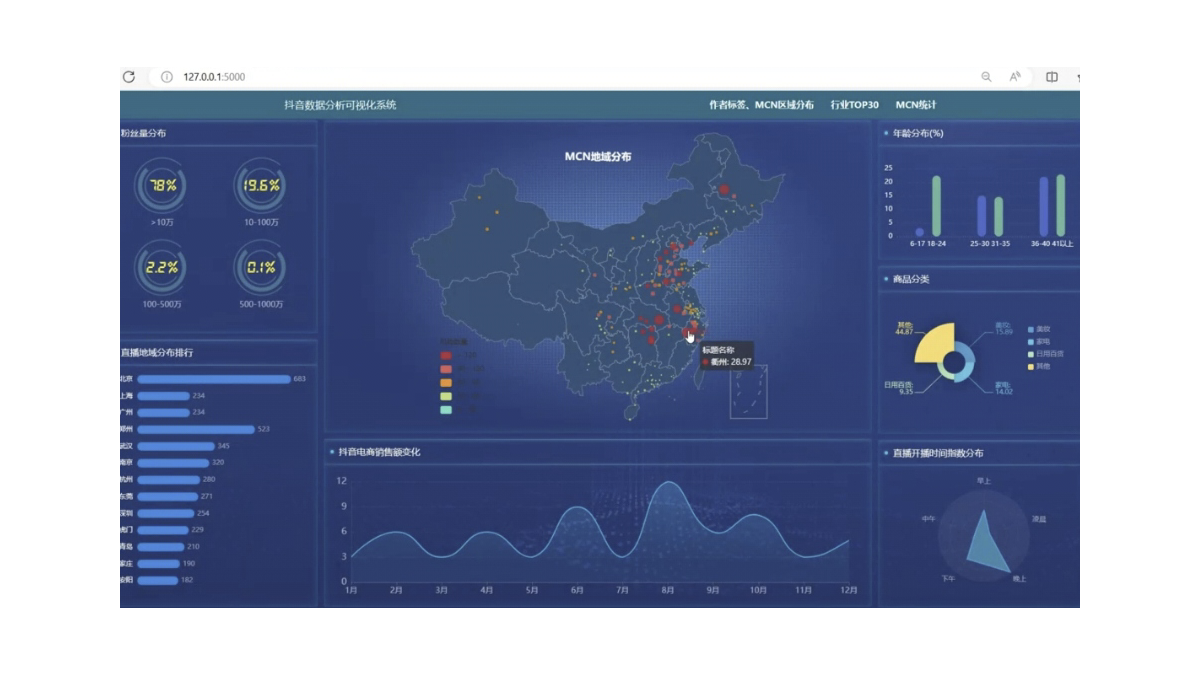Activate the read aloud icon
Viewport: 1200px width, 675px height.
tap(1015, 77)
